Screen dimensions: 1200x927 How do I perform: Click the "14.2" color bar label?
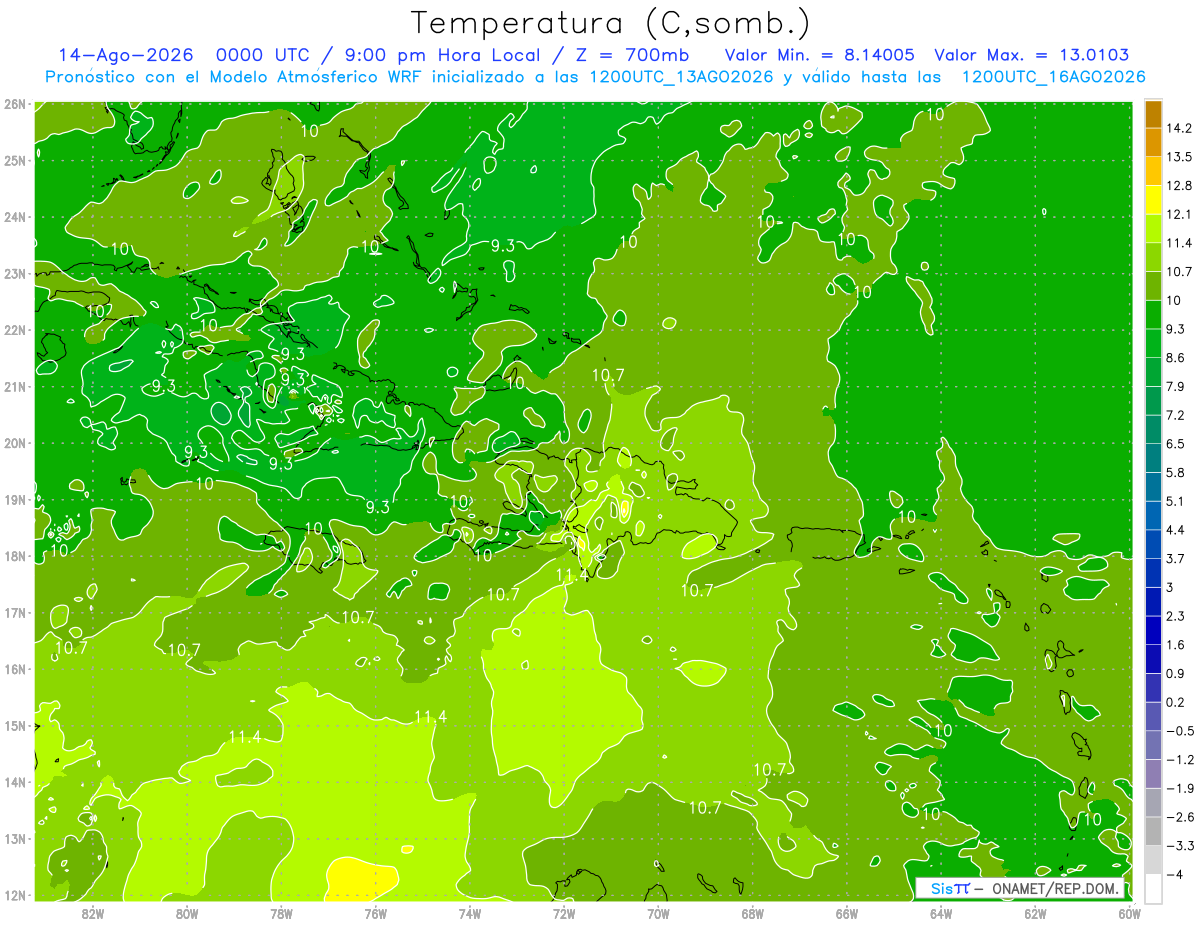tap(1180, 128)
